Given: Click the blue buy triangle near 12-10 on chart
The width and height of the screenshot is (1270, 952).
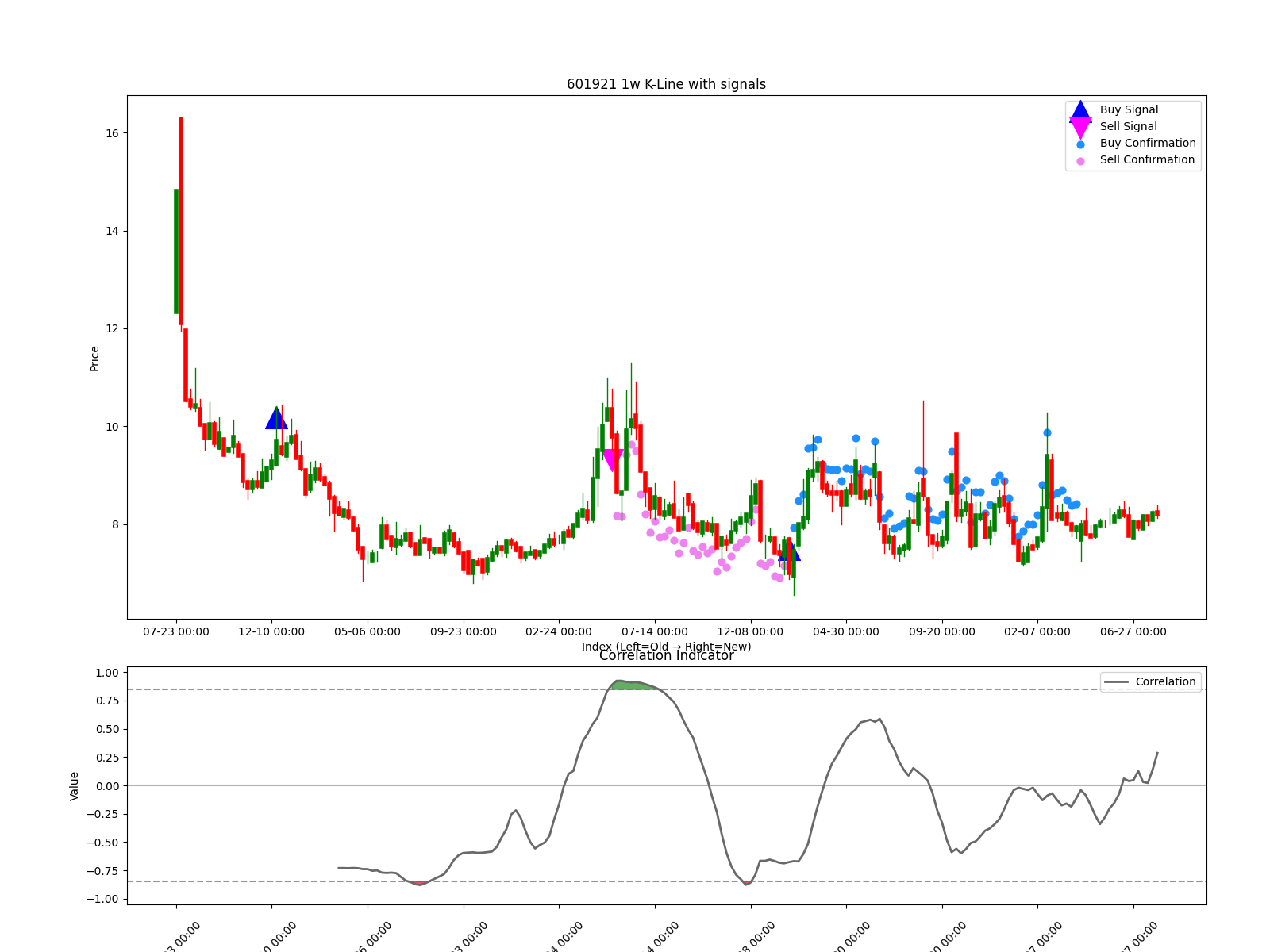Looking at the screenshot, I should point(276,418).
